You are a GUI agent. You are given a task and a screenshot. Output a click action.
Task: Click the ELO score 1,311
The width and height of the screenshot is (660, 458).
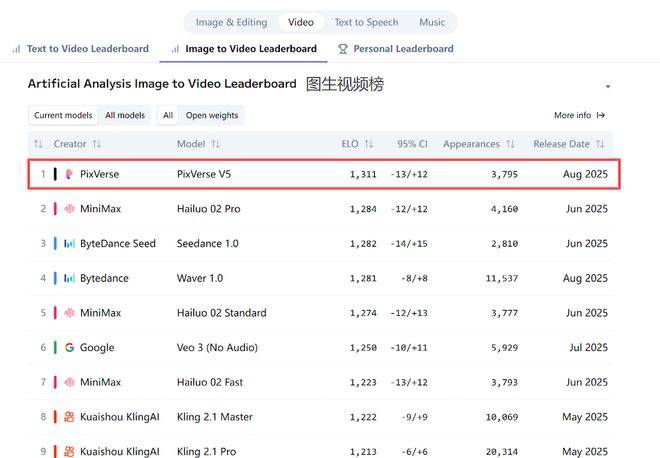click(363, 174)
